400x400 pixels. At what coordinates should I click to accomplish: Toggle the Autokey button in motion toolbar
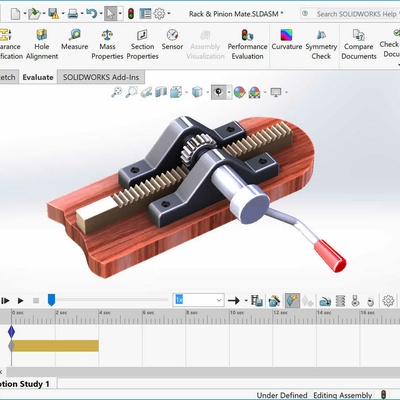[x=292, y=301]
